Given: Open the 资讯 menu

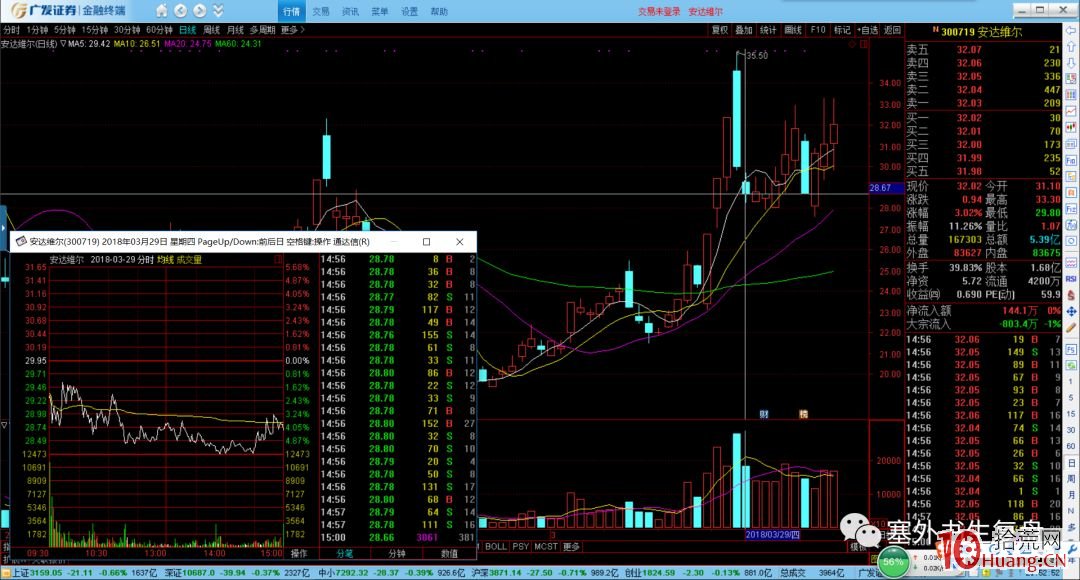Looking at the screenshot, I should click(x=350, y=12).
